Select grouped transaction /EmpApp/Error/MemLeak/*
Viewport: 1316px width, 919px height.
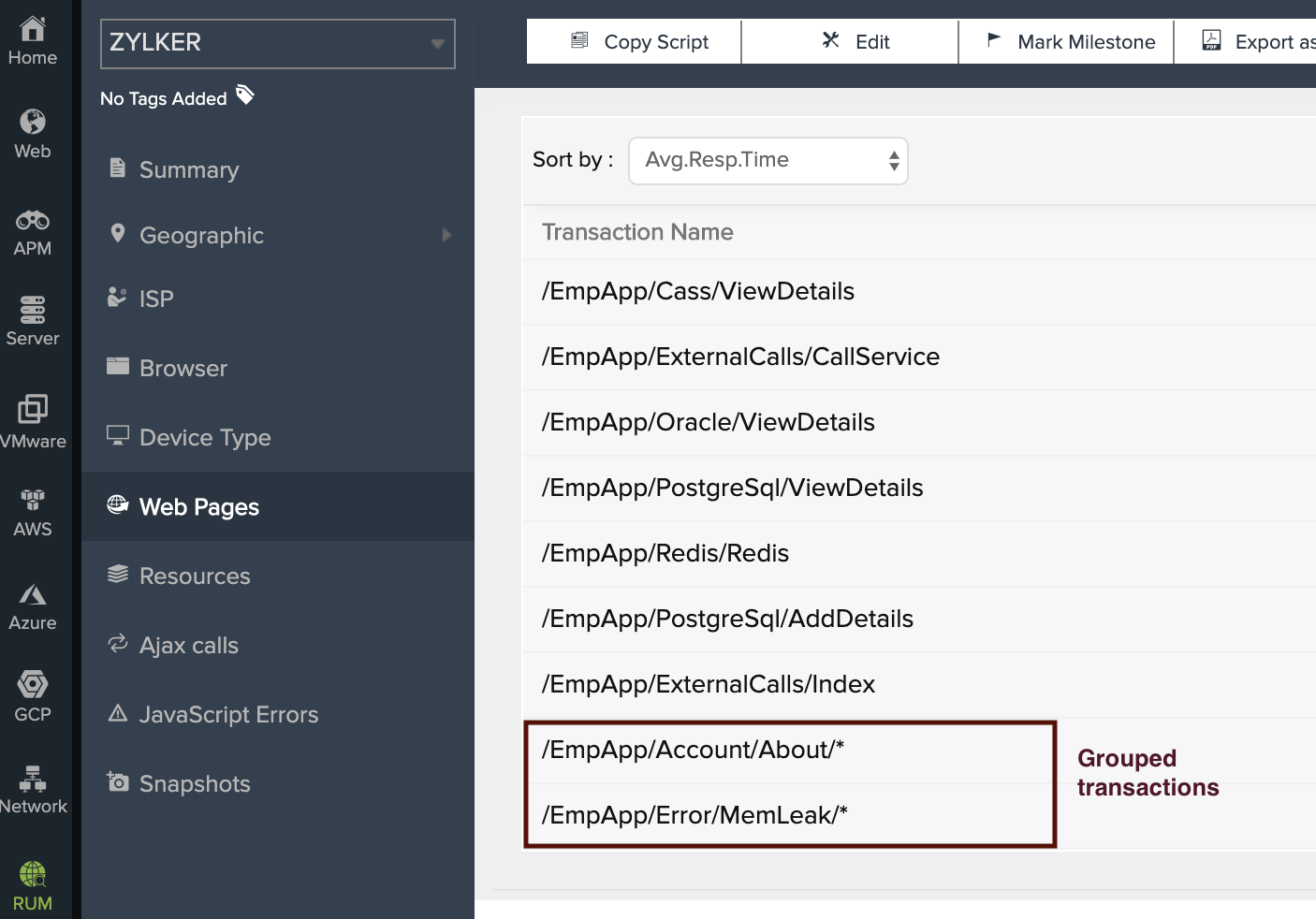(x=695, y=815)
